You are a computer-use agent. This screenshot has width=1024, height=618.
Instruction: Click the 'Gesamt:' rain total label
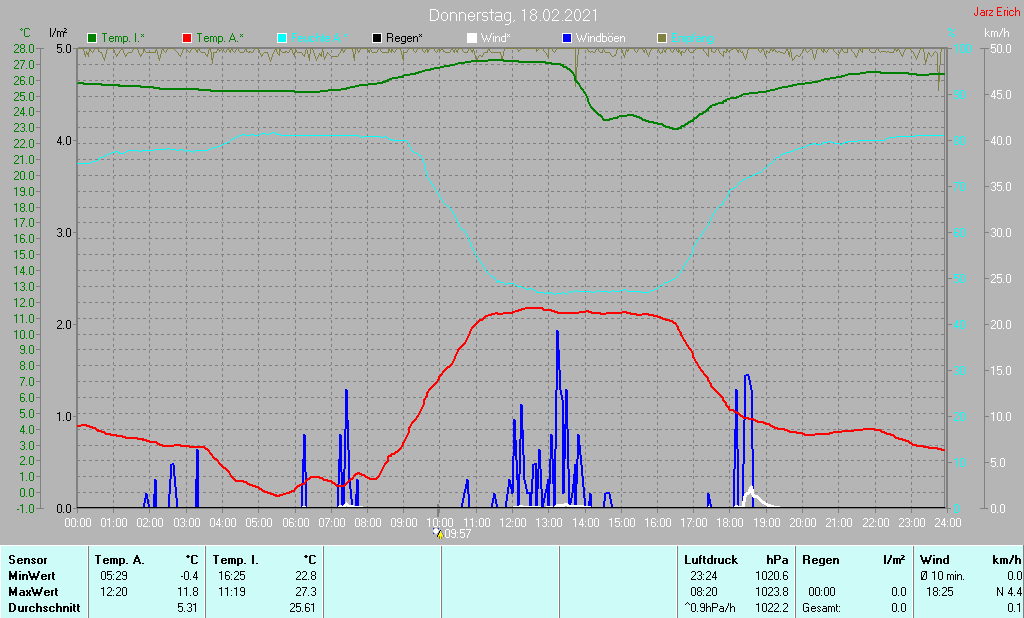click(x=822, y=608)
